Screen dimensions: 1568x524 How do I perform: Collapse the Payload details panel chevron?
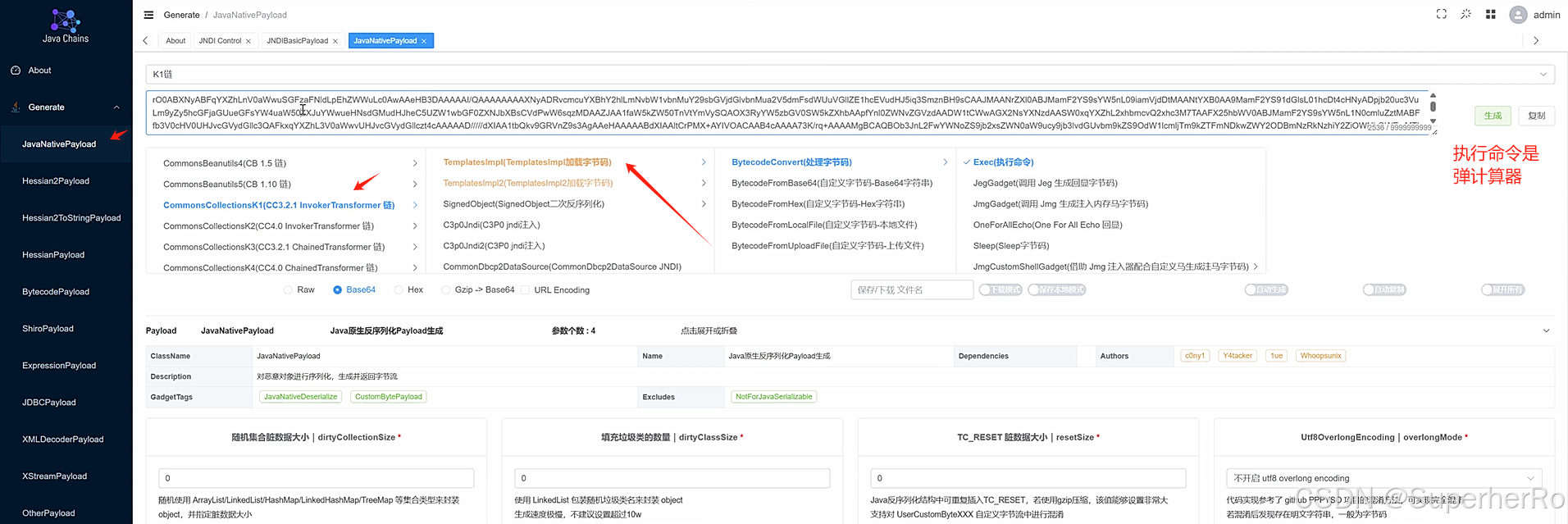click(x=1546, y=331)
